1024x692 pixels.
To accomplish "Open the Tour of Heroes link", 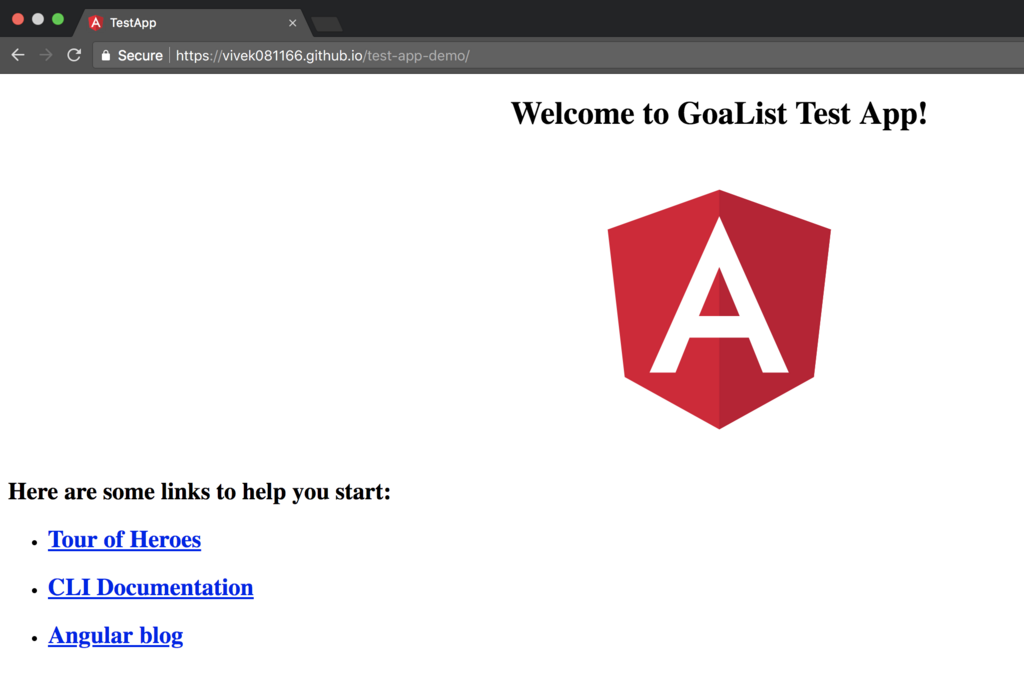I will point(125,539).
